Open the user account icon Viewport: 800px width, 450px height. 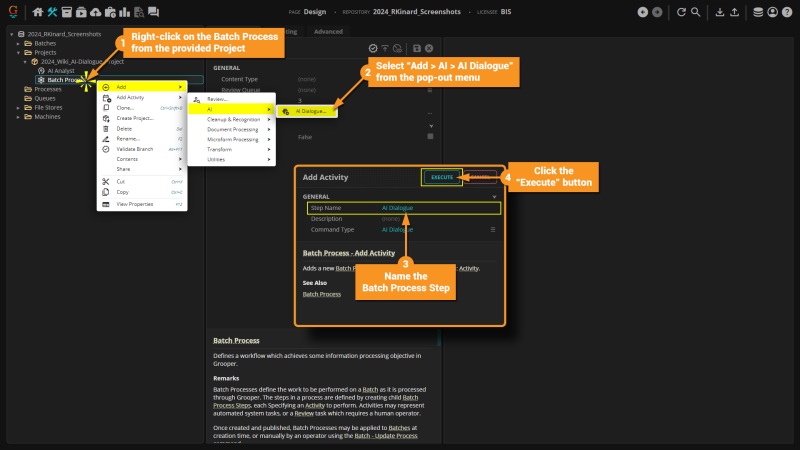(772, 12)
